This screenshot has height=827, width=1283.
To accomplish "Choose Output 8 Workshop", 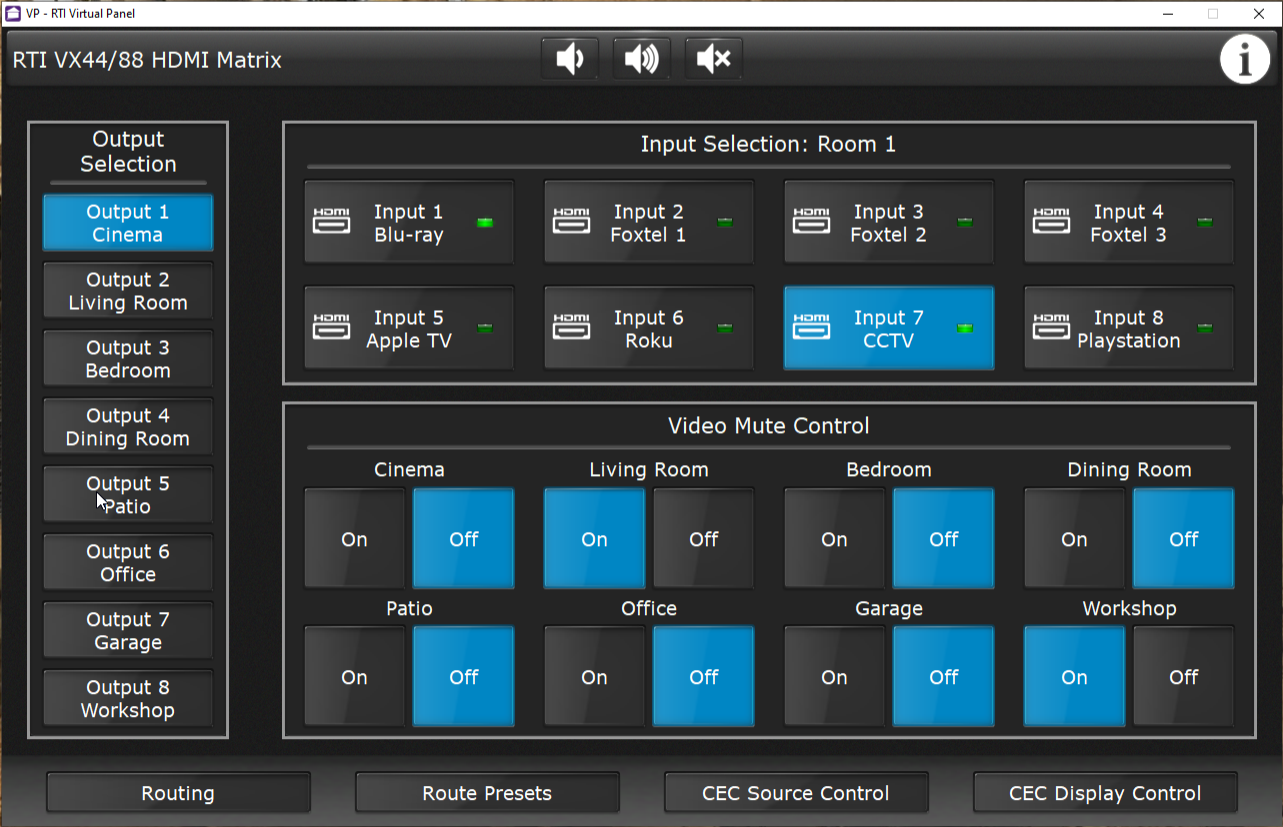I will tap(128, 699).
